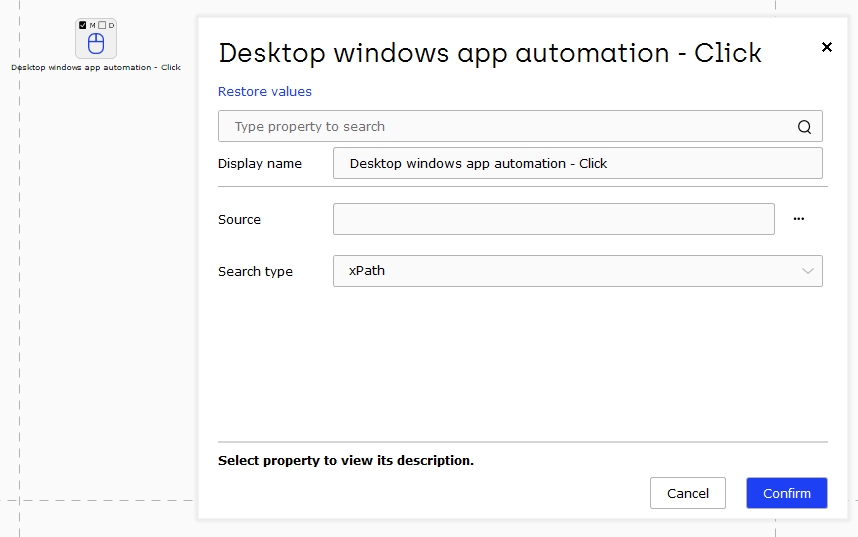Click the magnifier search icon in the property search
Screen dimensions: 858x537
(x=804, y=127)
